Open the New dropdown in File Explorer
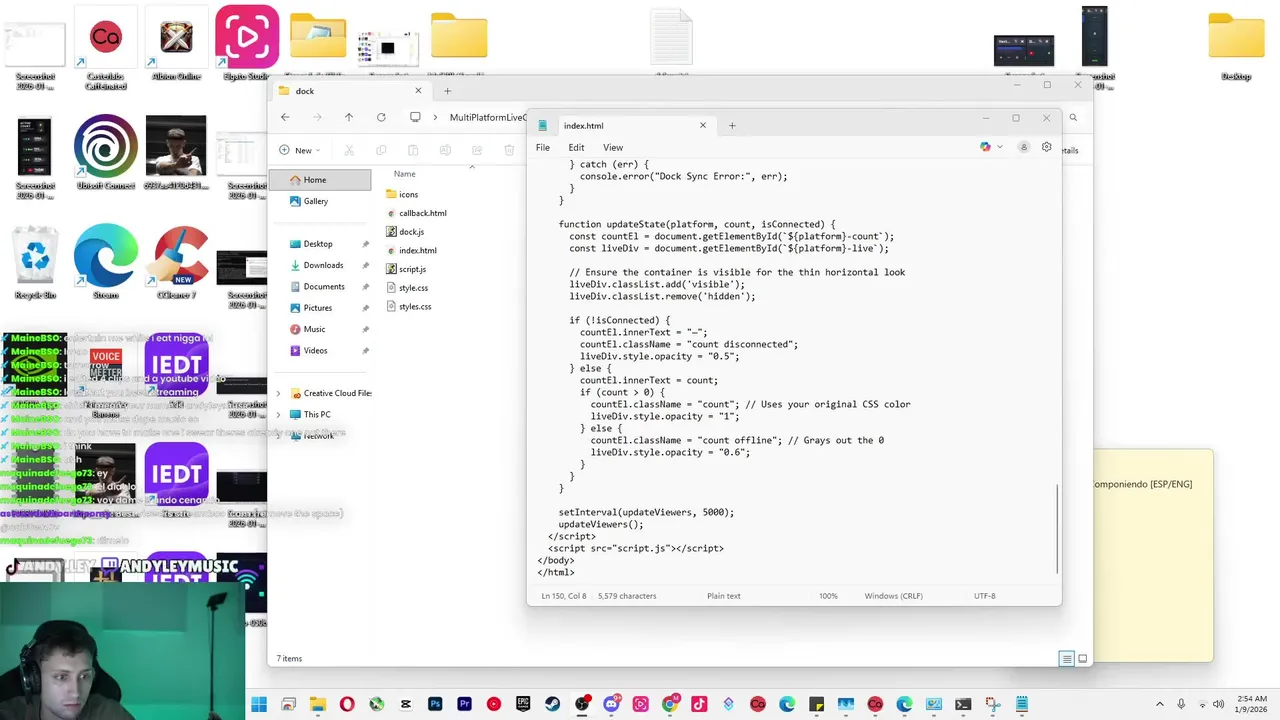This screenshot has height=720, width=1280. tap(300, 150)
